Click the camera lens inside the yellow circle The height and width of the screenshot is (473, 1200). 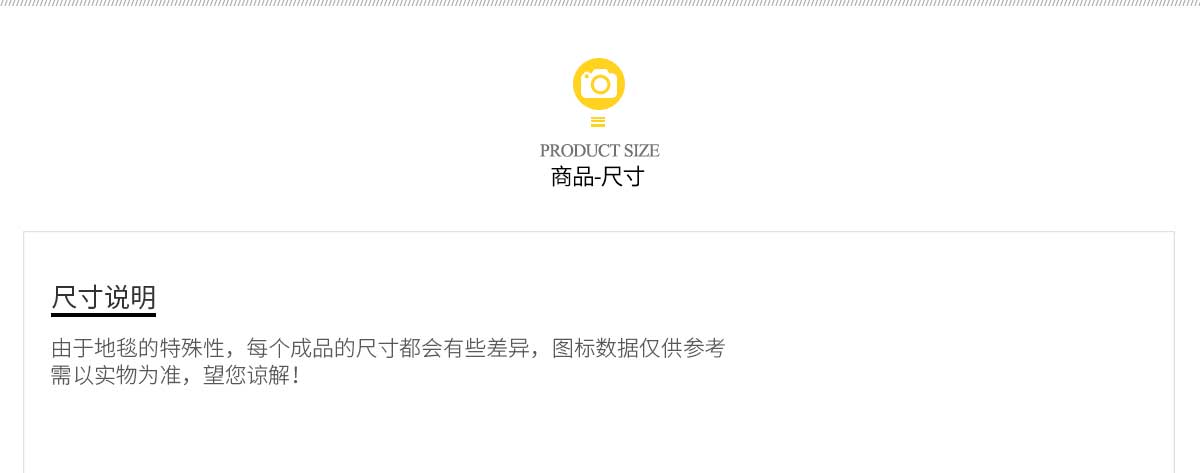pos(599,85)
